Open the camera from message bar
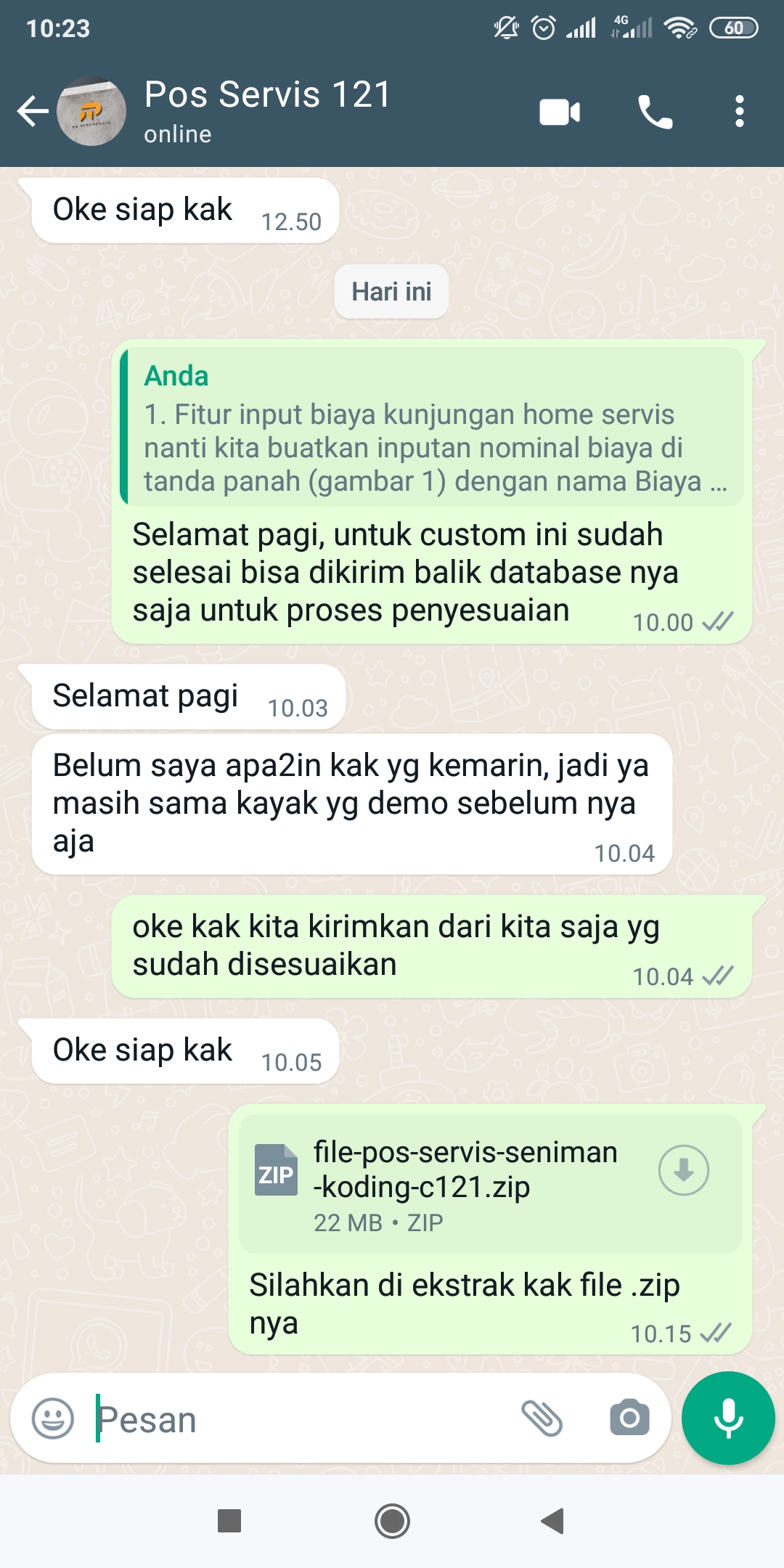 (629, 1418)
